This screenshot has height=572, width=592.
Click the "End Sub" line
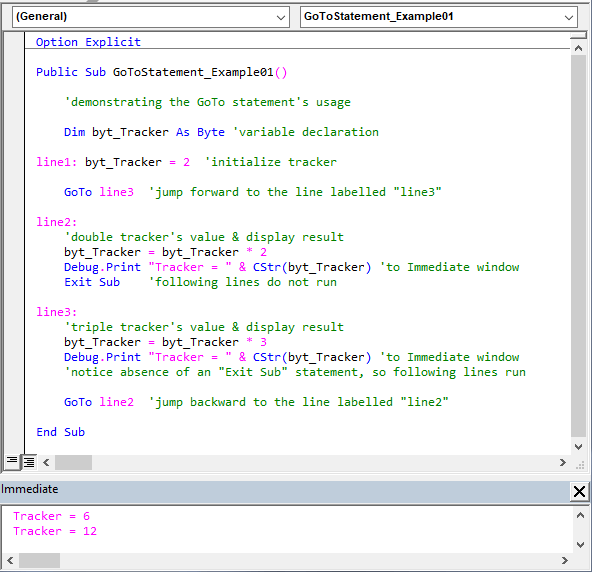pos(60,432)
